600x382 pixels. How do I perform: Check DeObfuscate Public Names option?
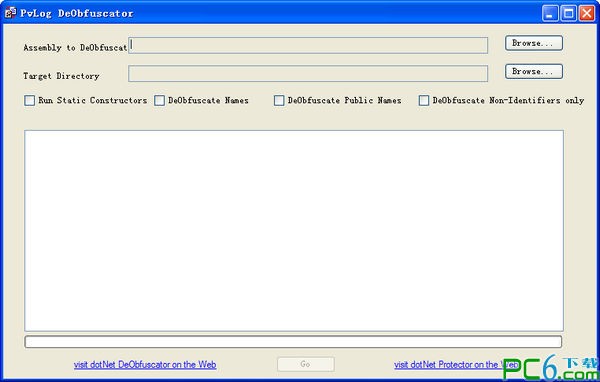tap(279, 100)
